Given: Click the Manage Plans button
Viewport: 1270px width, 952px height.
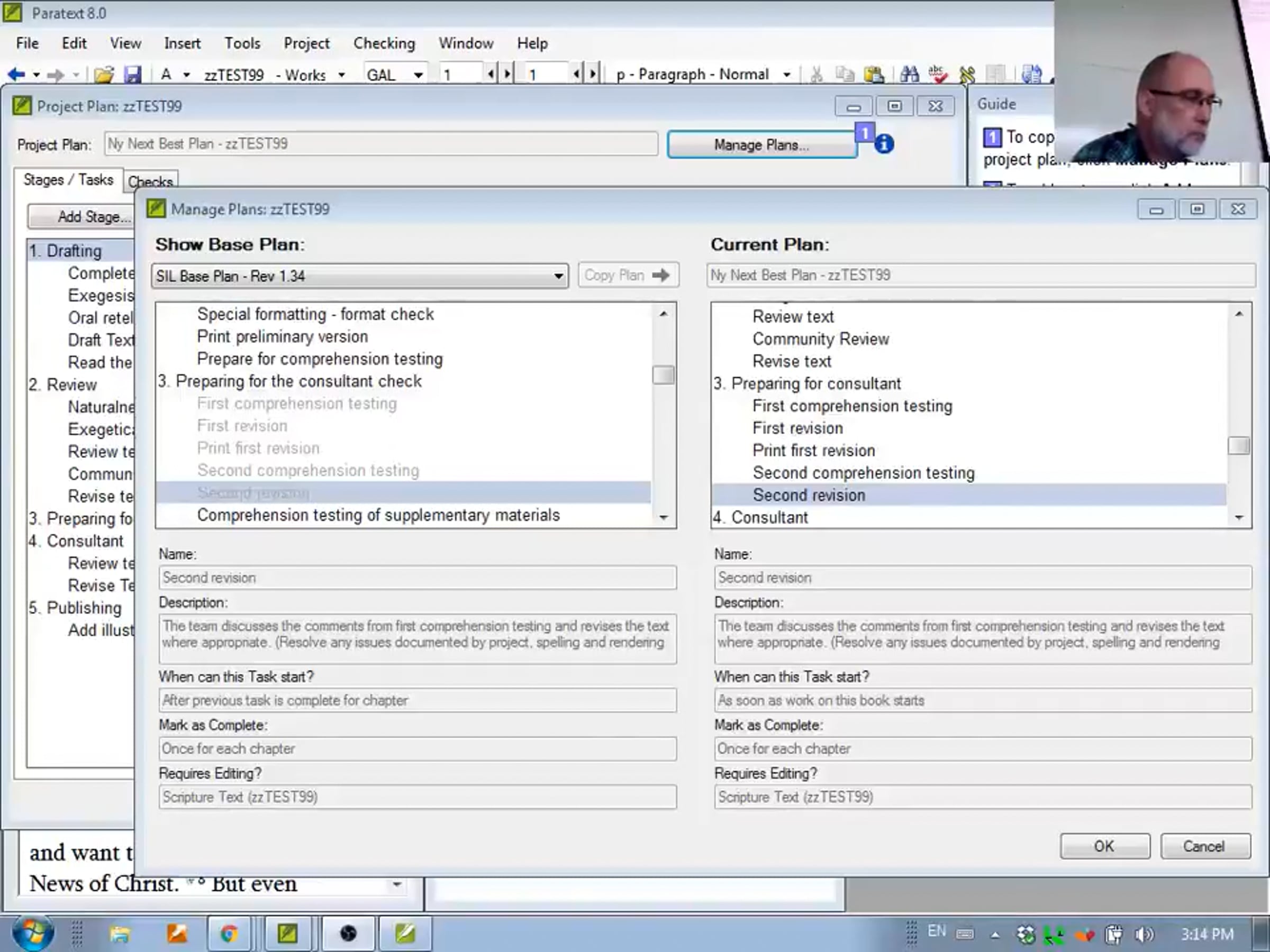Looking at the screenshot, I should coord(761,144).
